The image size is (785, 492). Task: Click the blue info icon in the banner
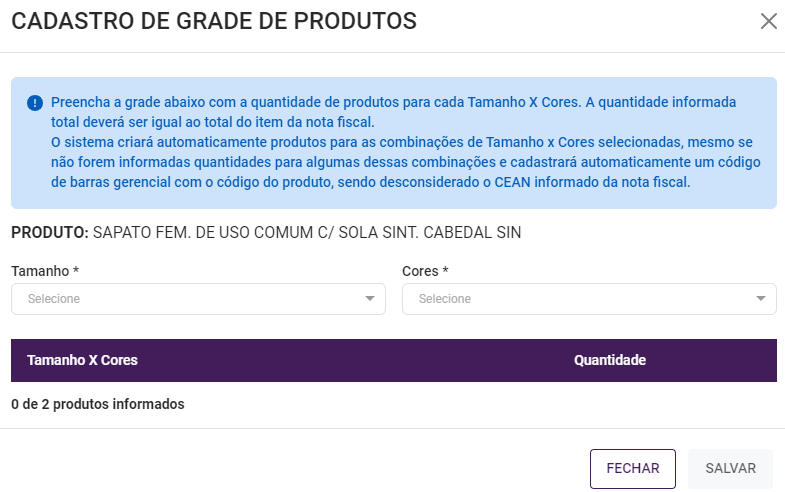35,103
